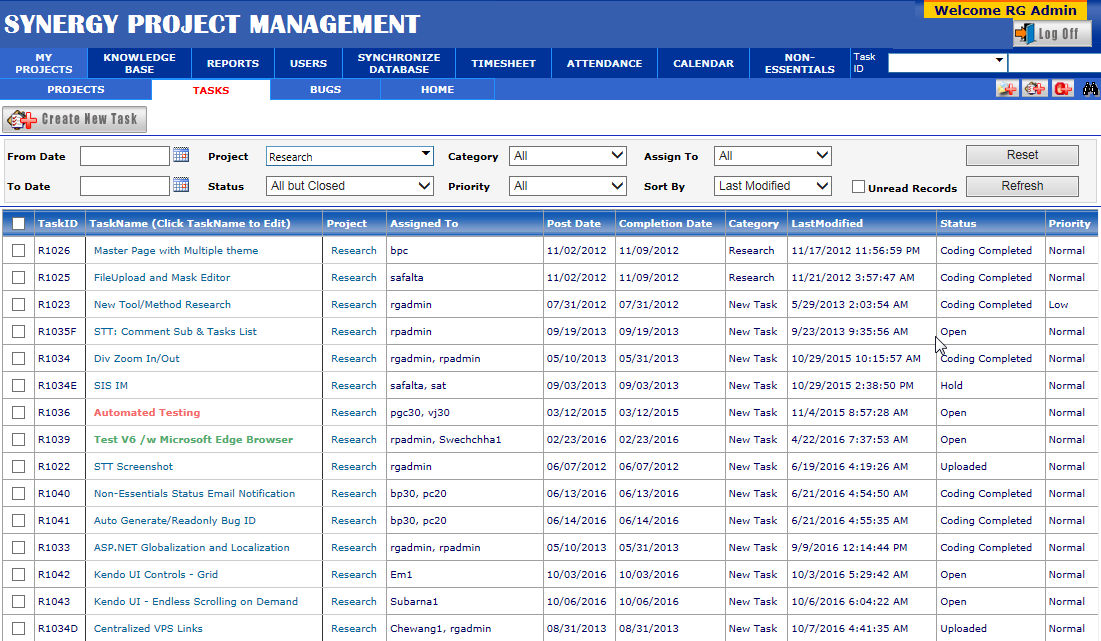The height and width of the screenshot is (641, 1101).
Task: Open the Timesheet menu
Action: 503,63
